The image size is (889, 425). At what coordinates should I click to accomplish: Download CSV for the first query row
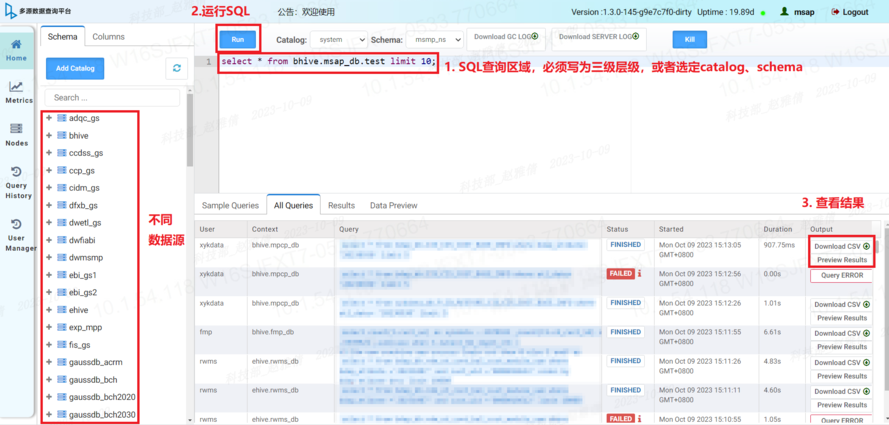click(x=840, y=246)
